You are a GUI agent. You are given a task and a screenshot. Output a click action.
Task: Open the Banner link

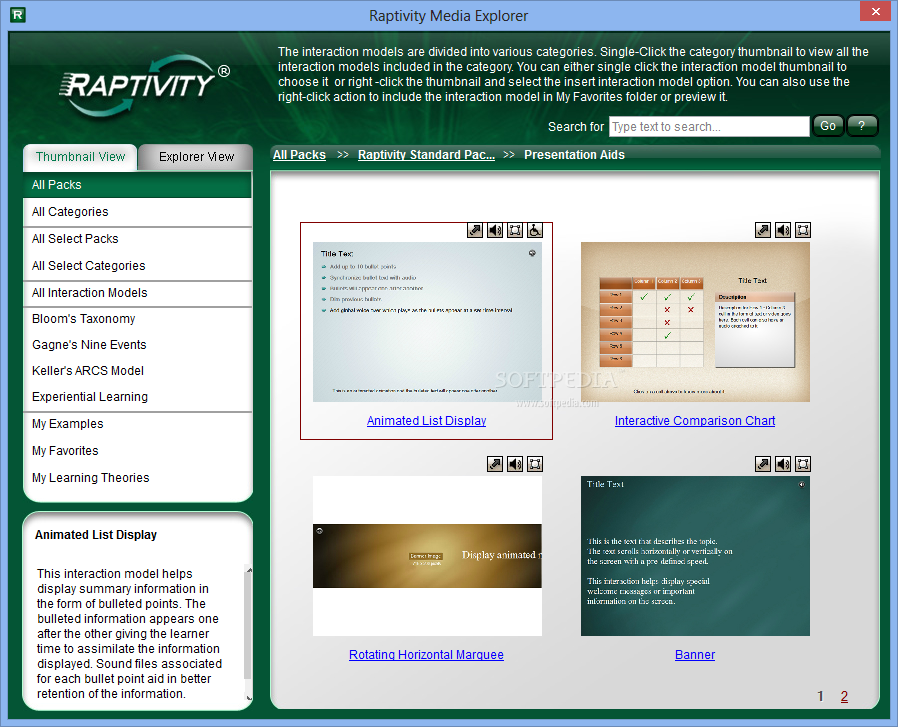[695, 654]
